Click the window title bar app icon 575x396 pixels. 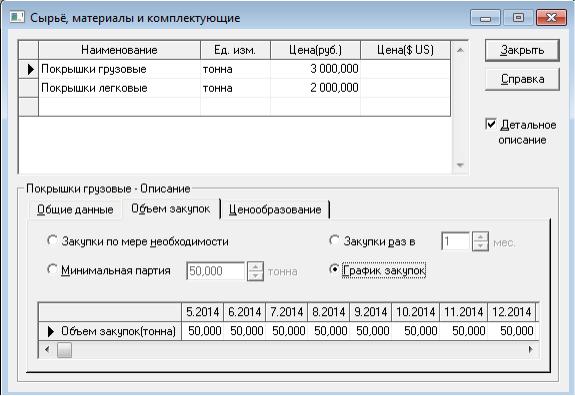[x=17, y=17]
